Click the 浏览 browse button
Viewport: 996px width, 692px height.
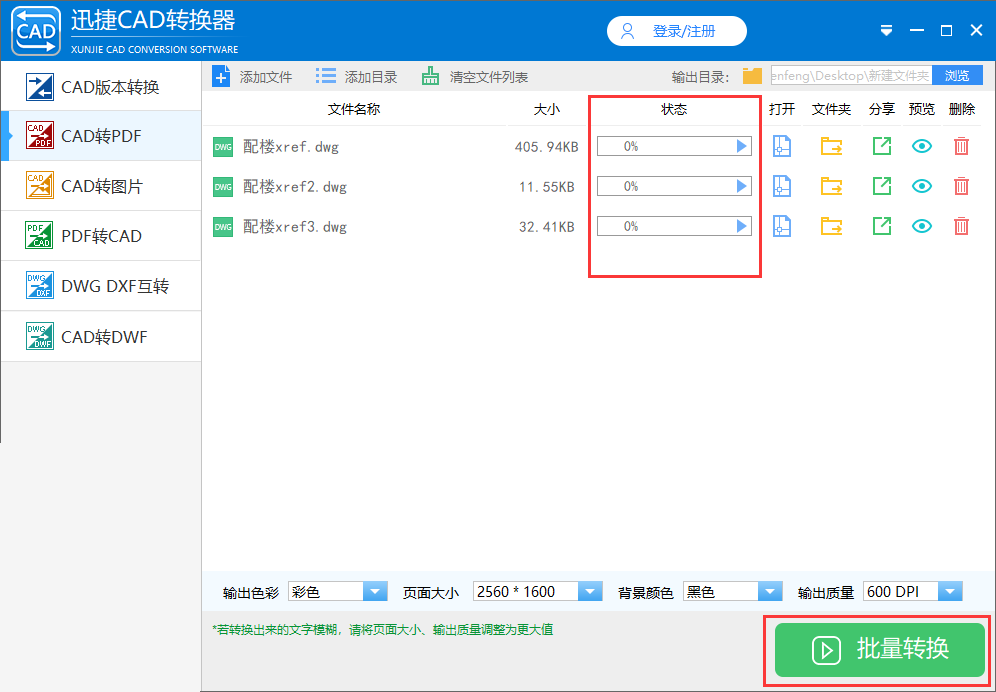point(957,76)
